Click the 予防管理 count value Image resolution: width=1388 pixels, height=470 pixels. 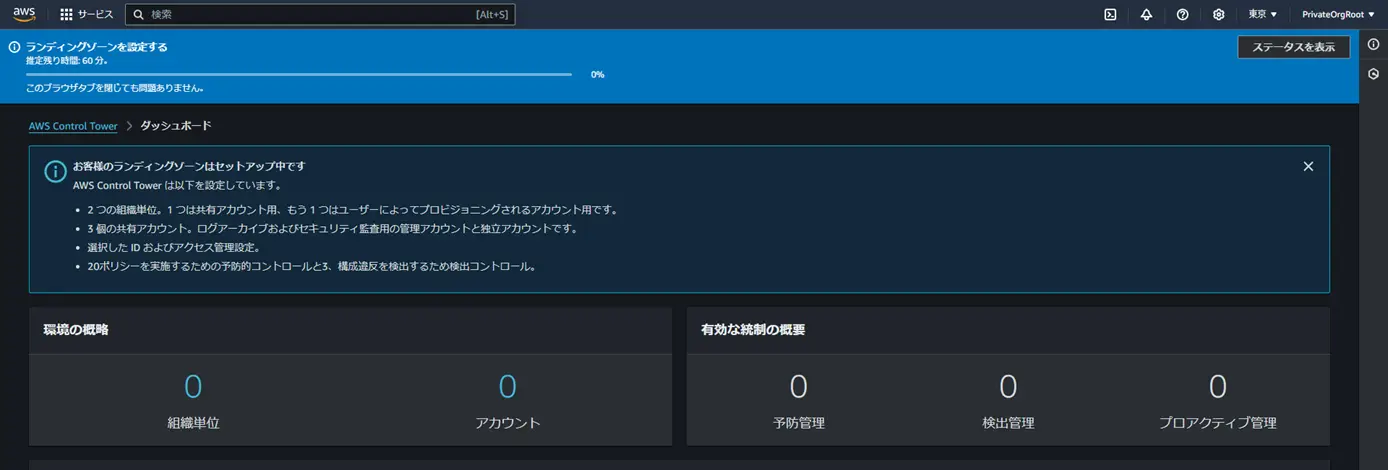(x=798, y=387)
